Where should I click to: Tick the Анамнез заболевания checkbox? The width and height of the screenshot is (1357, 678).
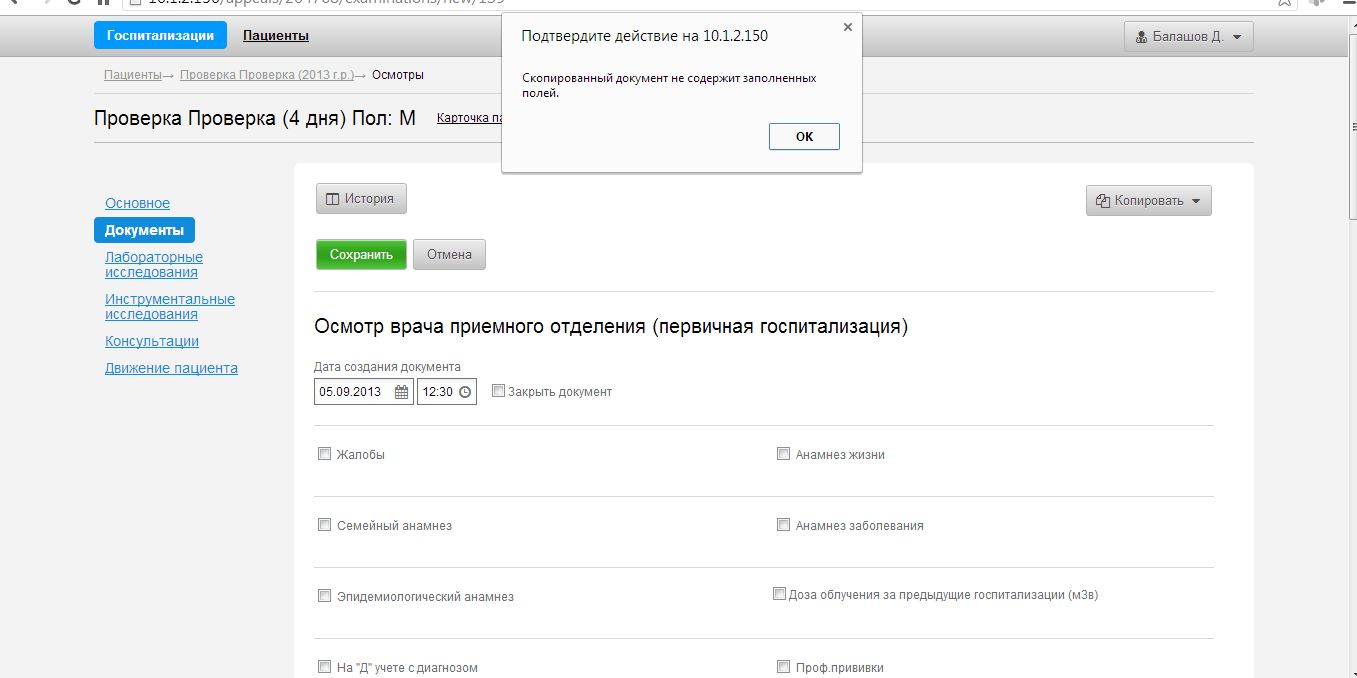click(x=784, y=524)
